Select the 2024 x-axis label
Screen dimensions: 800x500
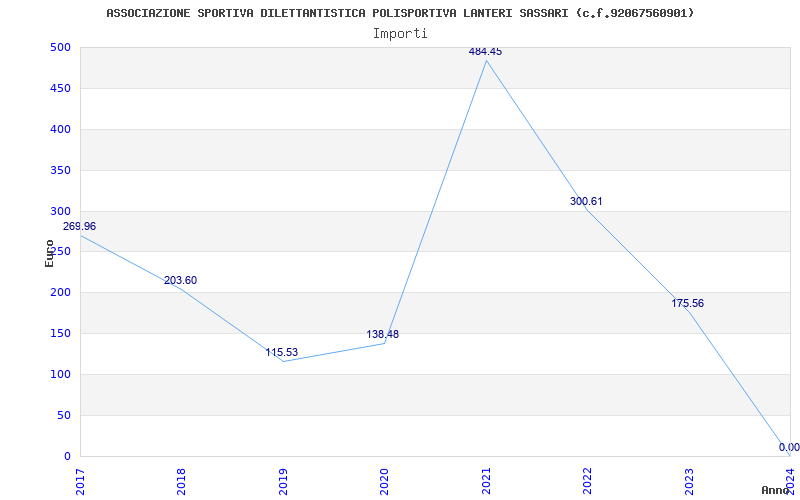790,481
